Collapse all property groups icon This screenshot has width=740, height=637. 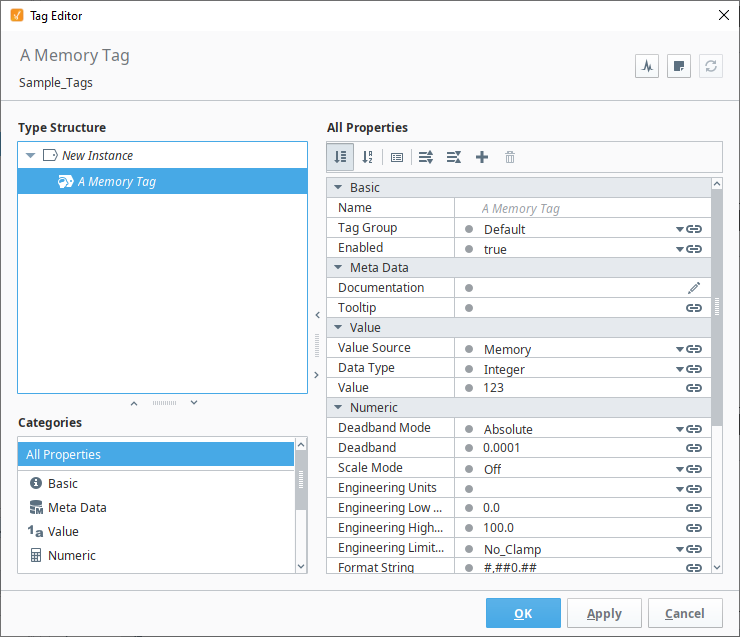(x=454, y=157)
